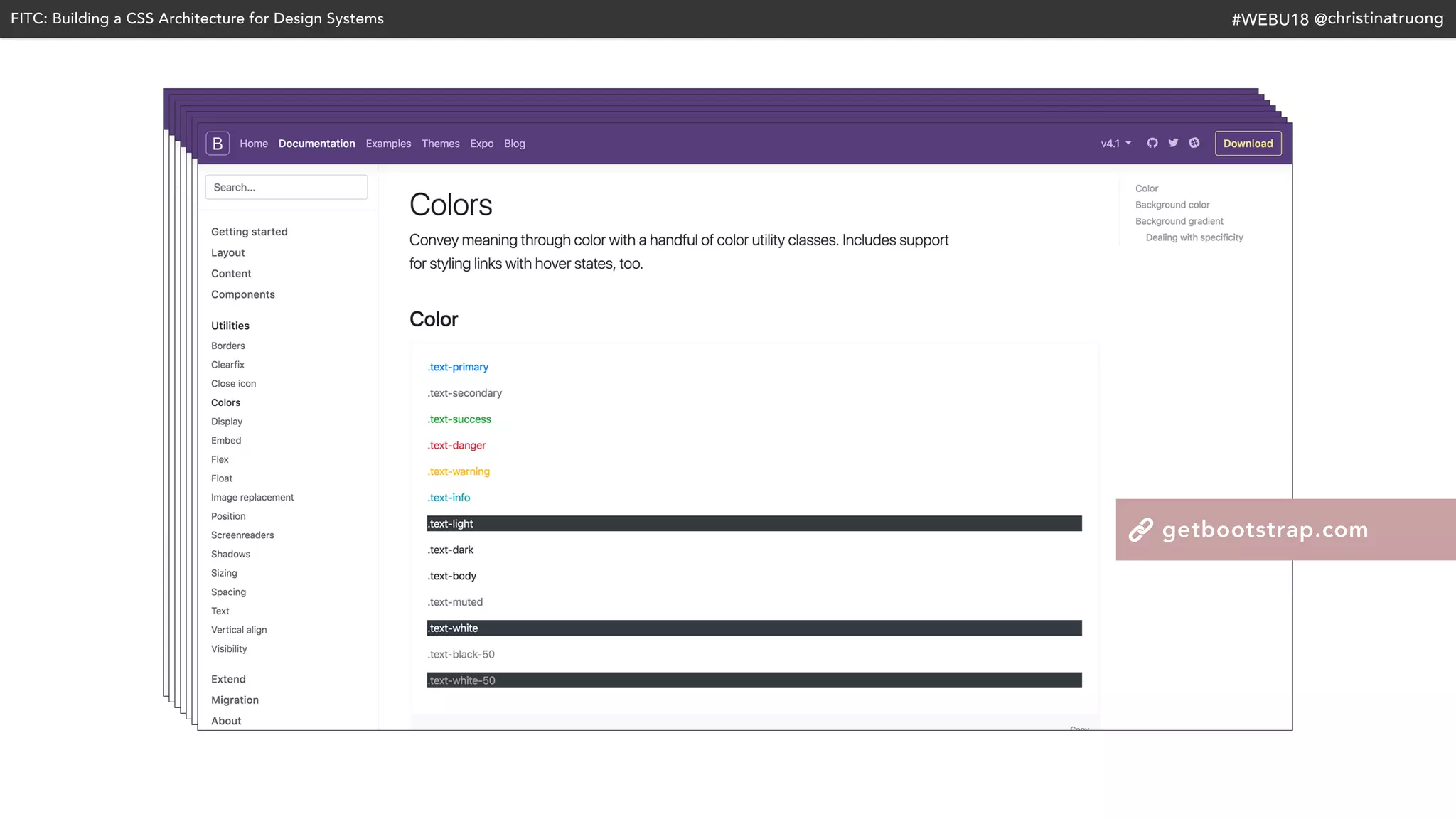
Task: Open the Borders utilities page
Action: pyautogui.click(x=227, y=346)
